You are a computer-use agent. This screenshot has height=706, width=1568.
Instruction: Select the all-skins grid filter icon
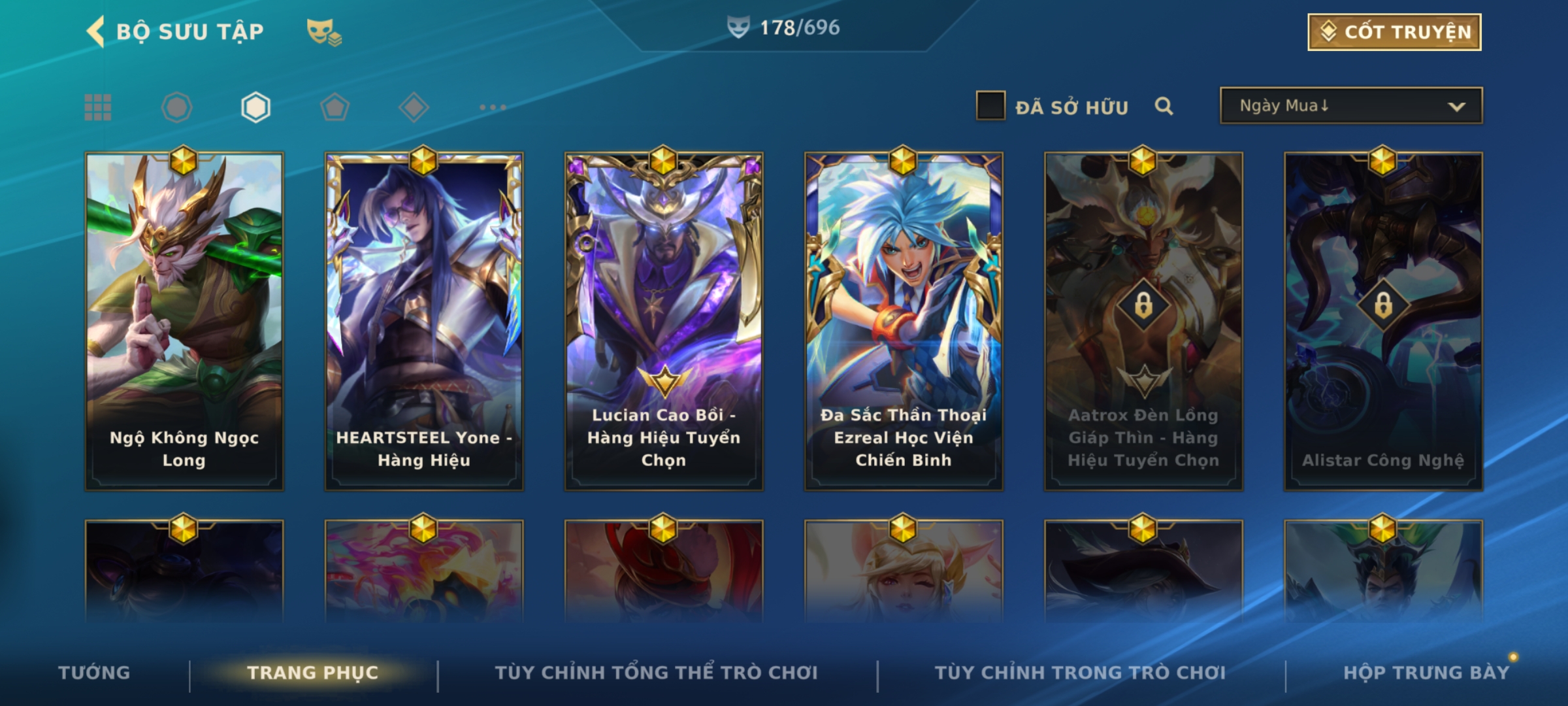point(98,107)
